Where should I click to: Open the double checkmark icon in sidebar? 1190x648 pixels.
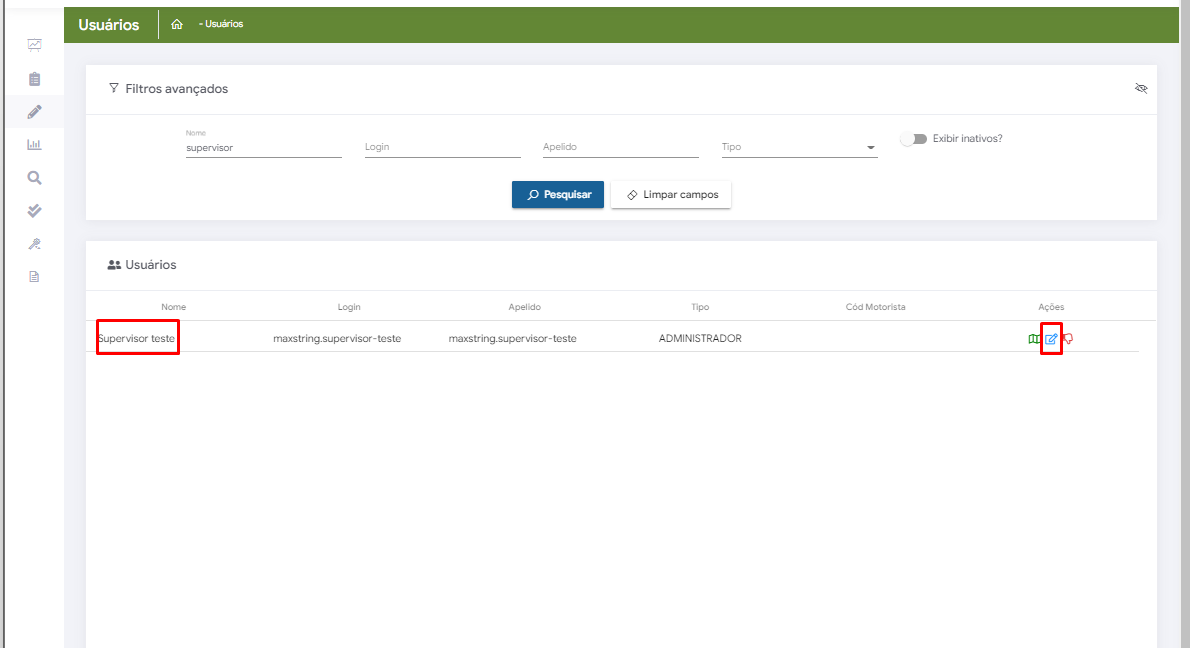(x=34, y=211)
